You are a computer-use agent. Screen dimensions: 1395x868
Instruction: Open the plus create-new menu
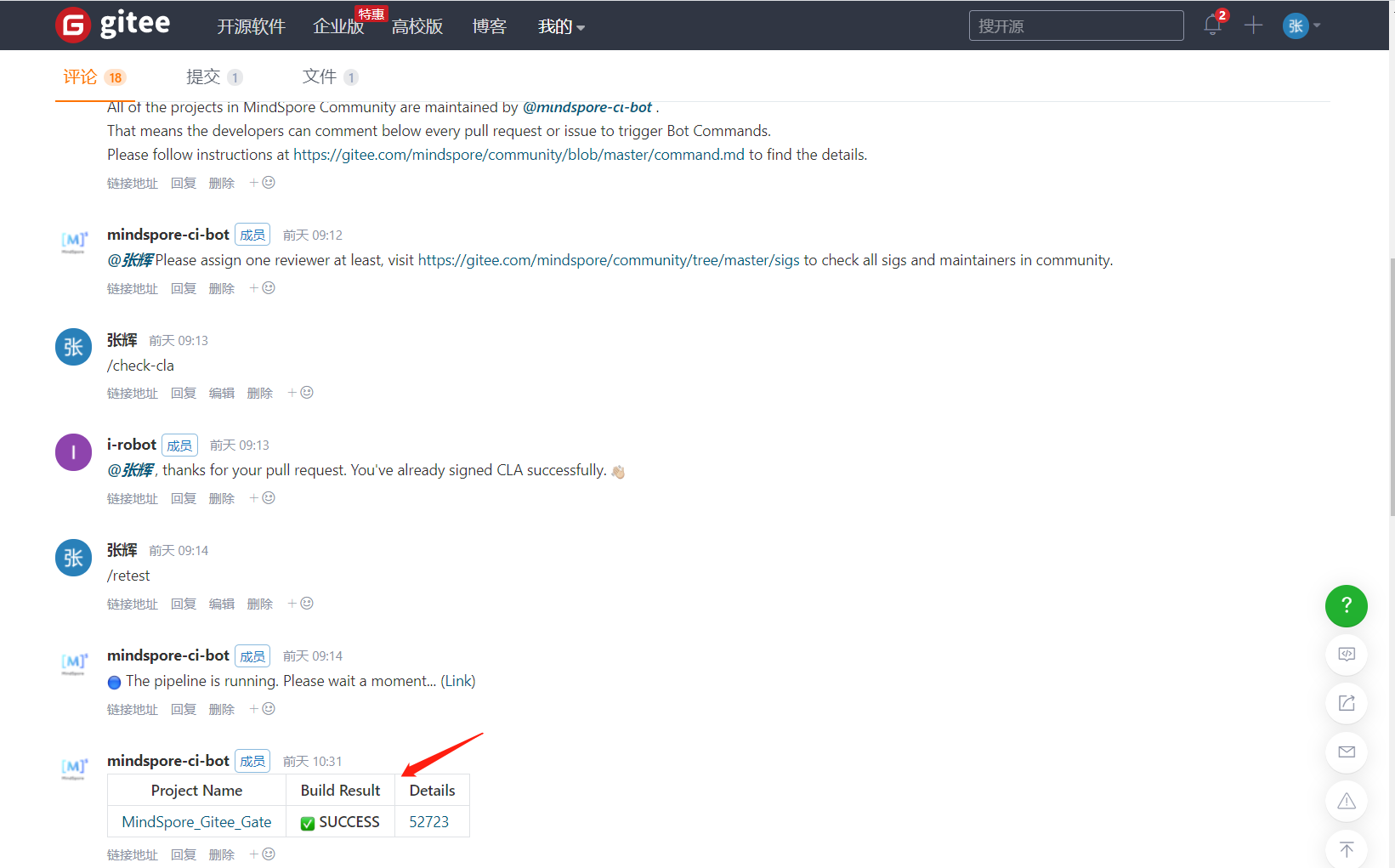(1253, 26)
